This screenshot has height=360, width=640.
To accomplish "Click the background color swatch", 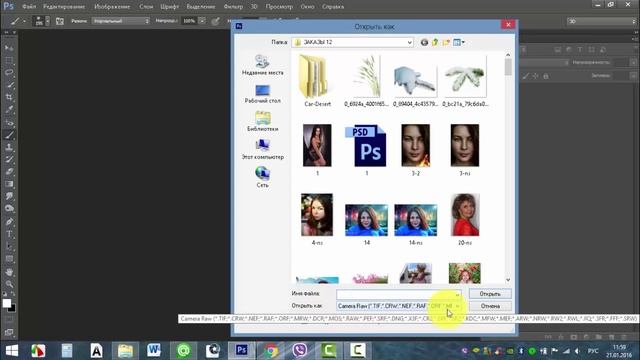I will (13, 309).
